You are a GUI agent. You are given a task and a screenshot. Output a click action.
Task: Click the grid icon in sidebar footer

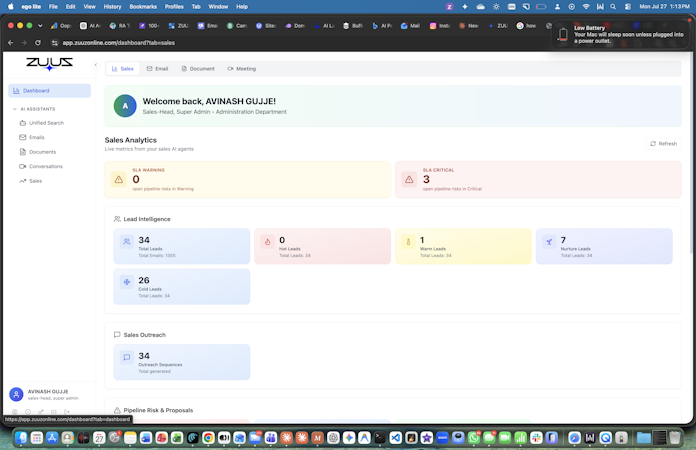click(x=54, y=412)
